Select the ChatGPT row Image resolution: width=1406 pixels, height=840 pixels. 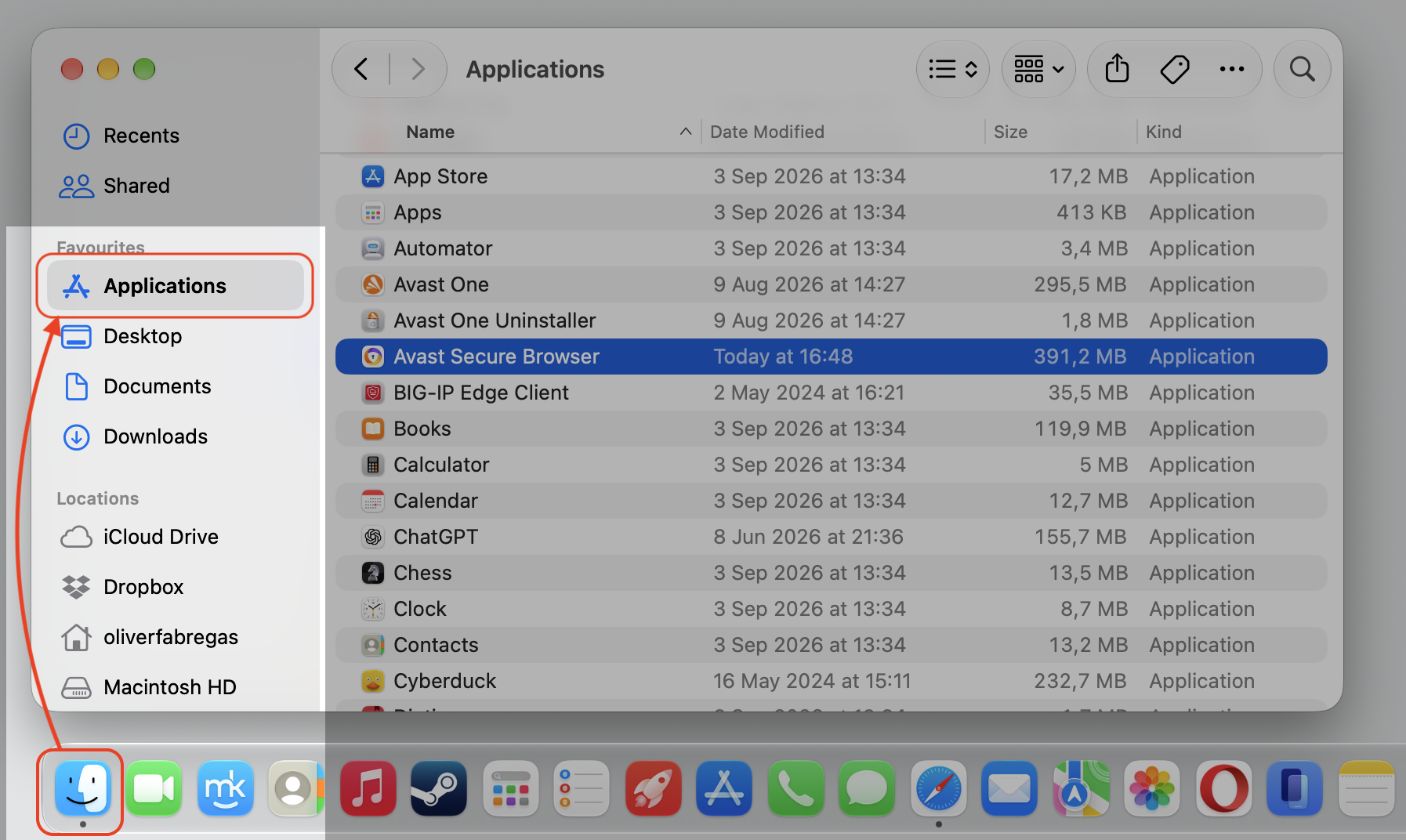832,537
